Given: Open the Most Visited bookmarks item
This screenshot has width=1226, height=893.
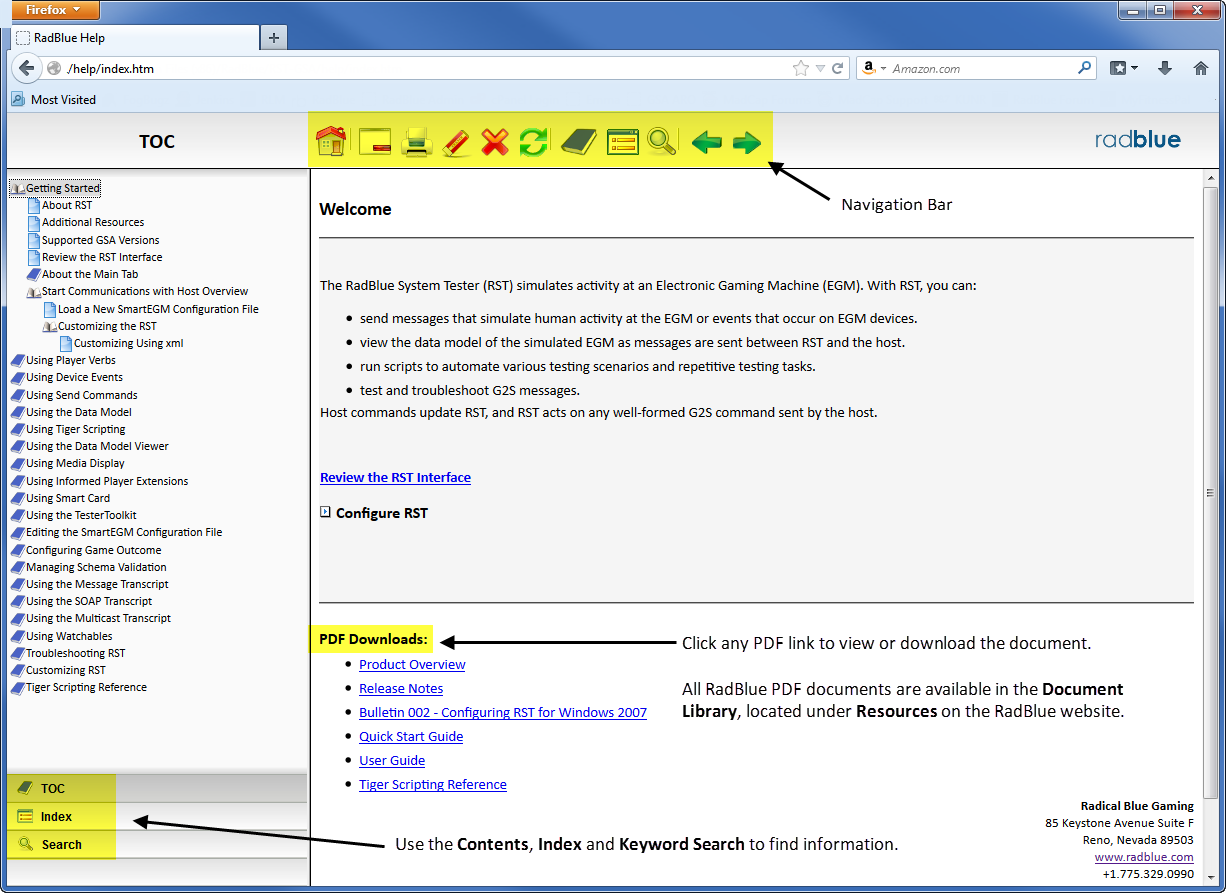Looking at the screenshot, I should (54, 100).
